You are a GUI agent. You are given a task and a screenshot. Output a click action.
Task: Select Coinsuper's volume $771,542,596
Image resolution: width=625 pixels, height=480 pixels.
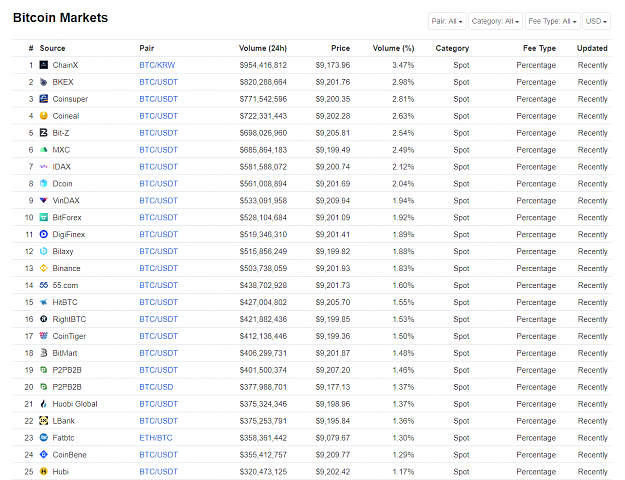263,99
